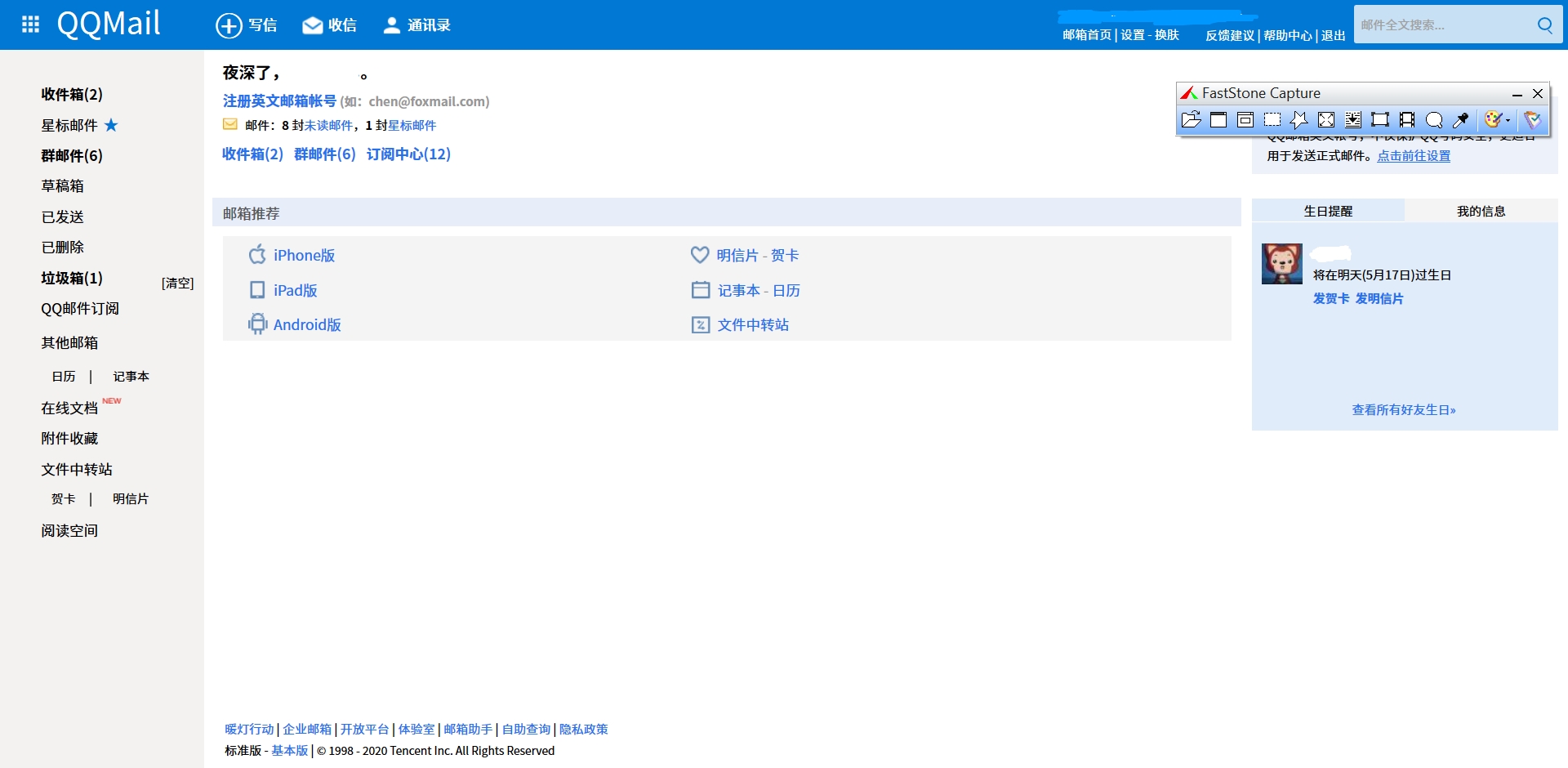The image size is (1568, 768).
Task: Compose new mail with 写信
Action: click(246, 25)
